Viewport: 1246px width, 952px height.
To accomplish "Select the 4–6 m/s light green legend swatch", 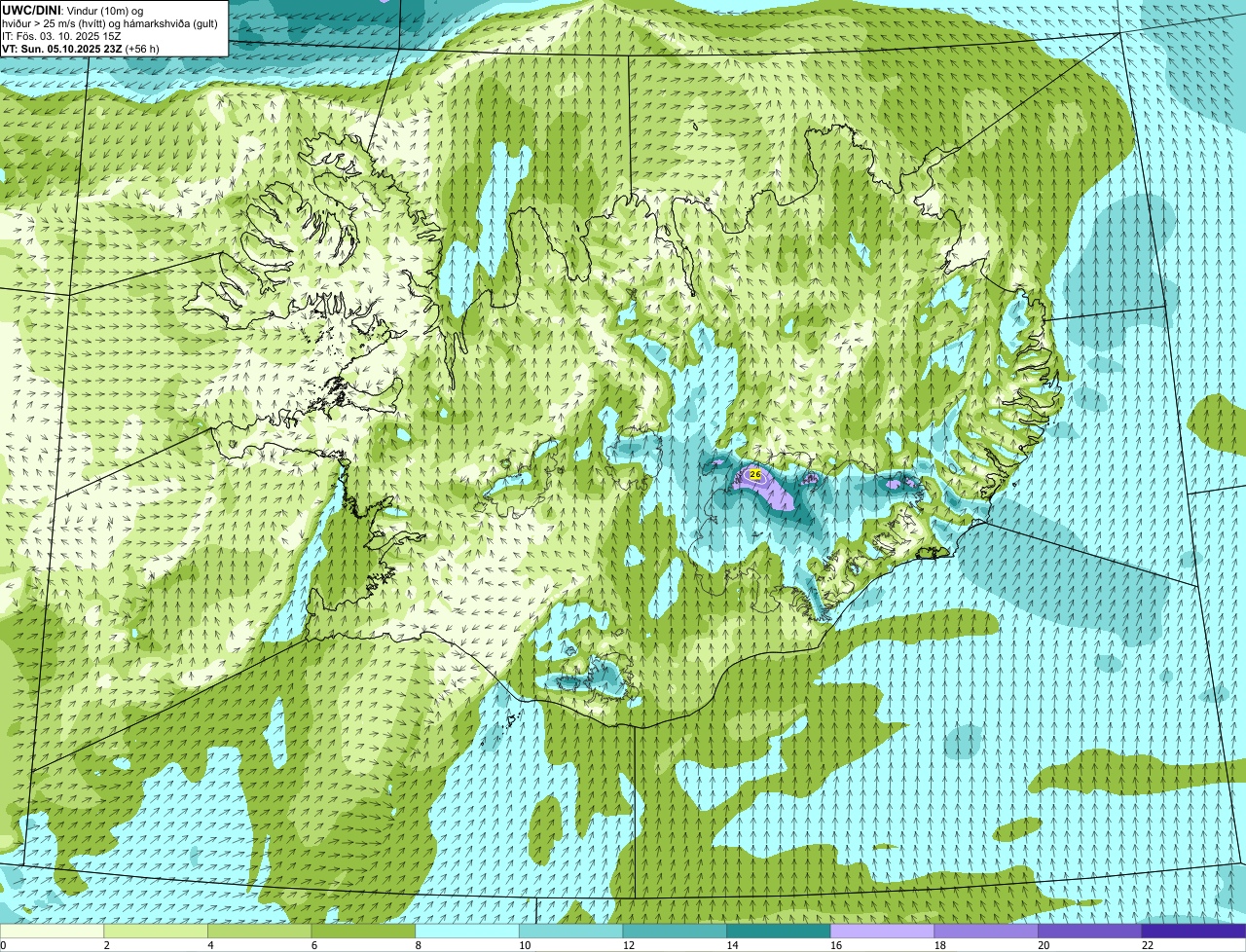I will pyautogui.click(x=259, y=931).
